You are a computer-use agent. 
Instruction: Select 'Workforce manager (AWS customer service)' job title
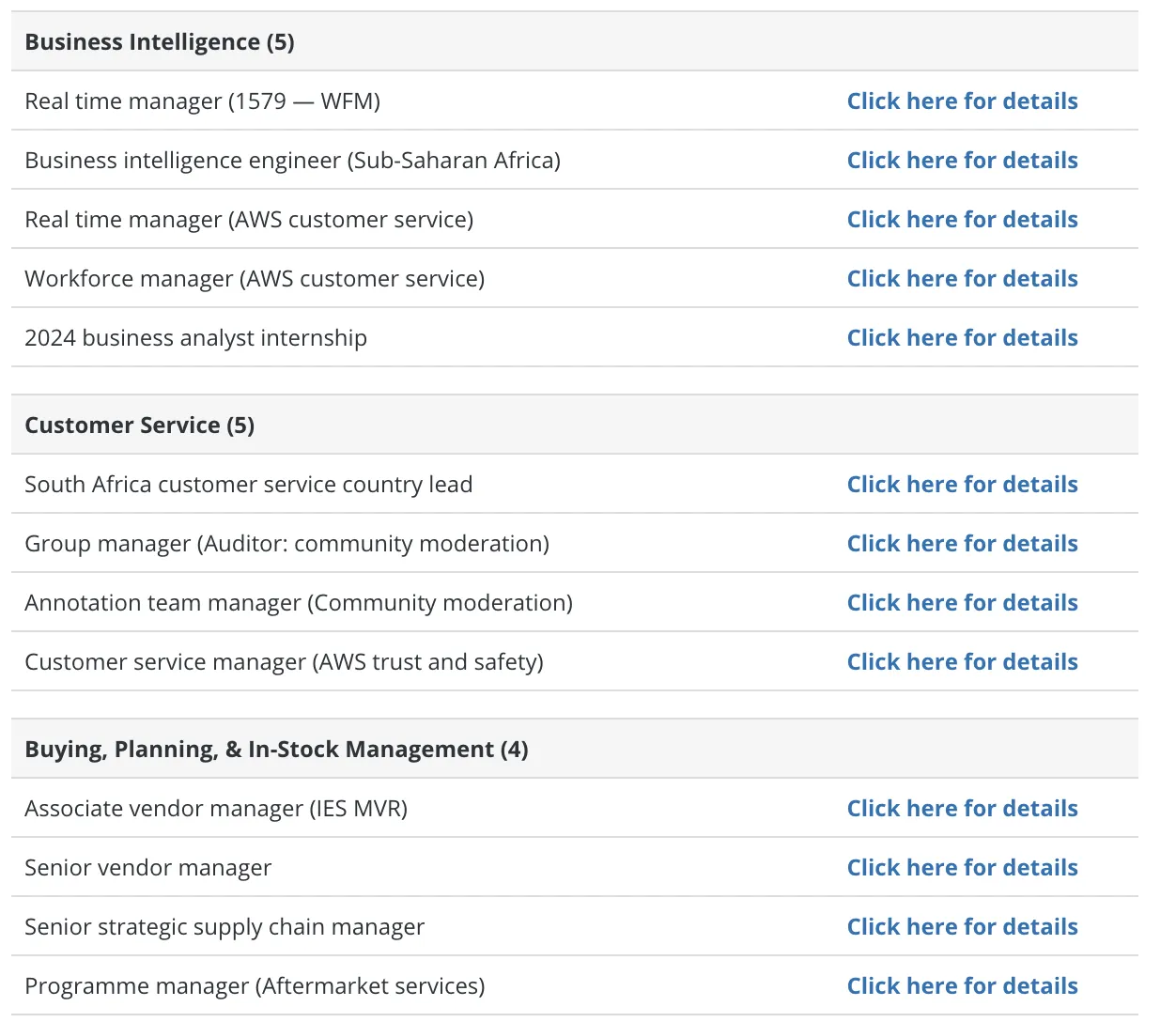[255, 279]
